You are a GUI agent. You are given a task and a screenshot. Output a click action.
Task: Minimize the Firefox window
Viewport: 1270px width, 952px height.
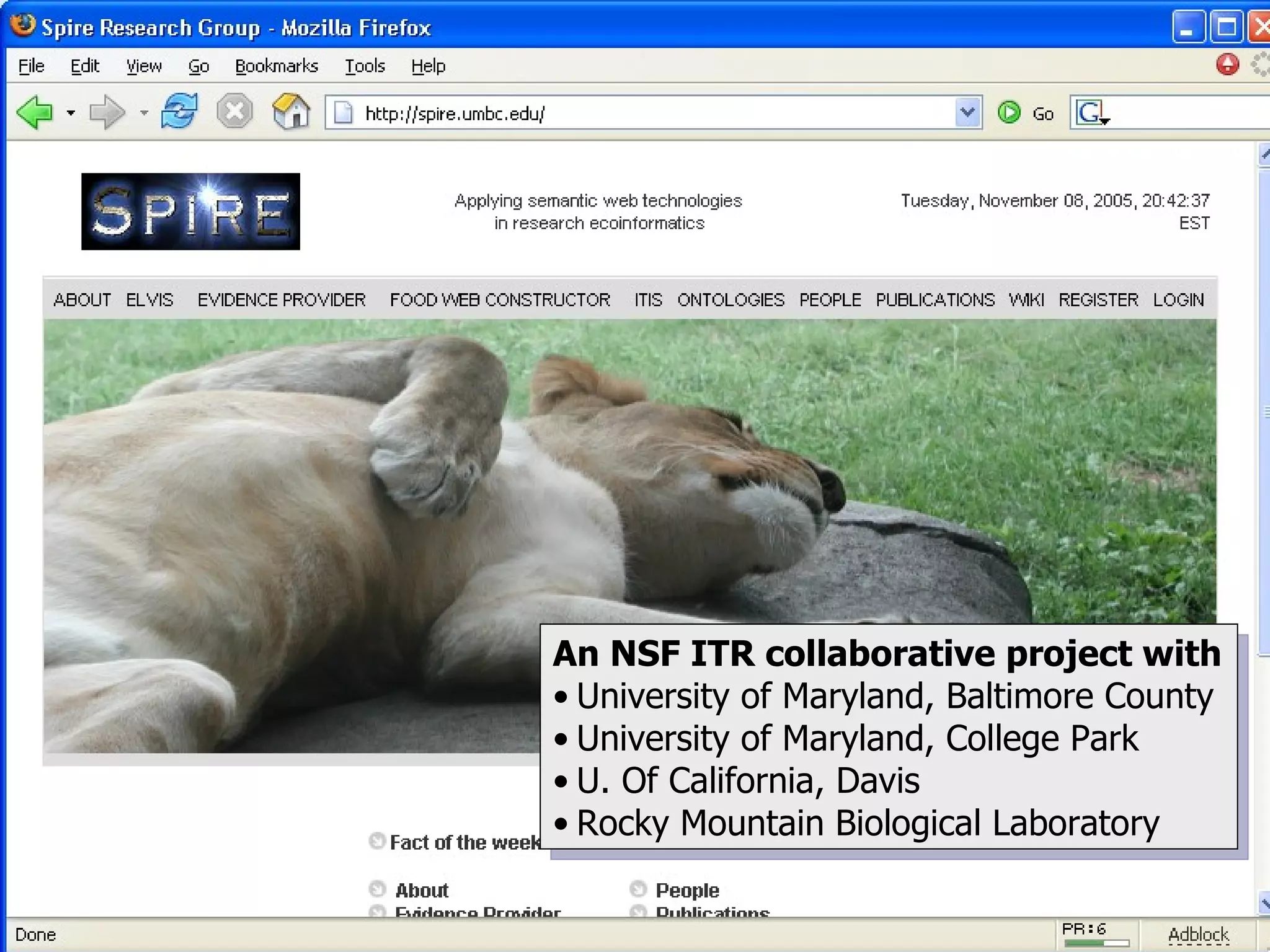(x=1188, y=27)
